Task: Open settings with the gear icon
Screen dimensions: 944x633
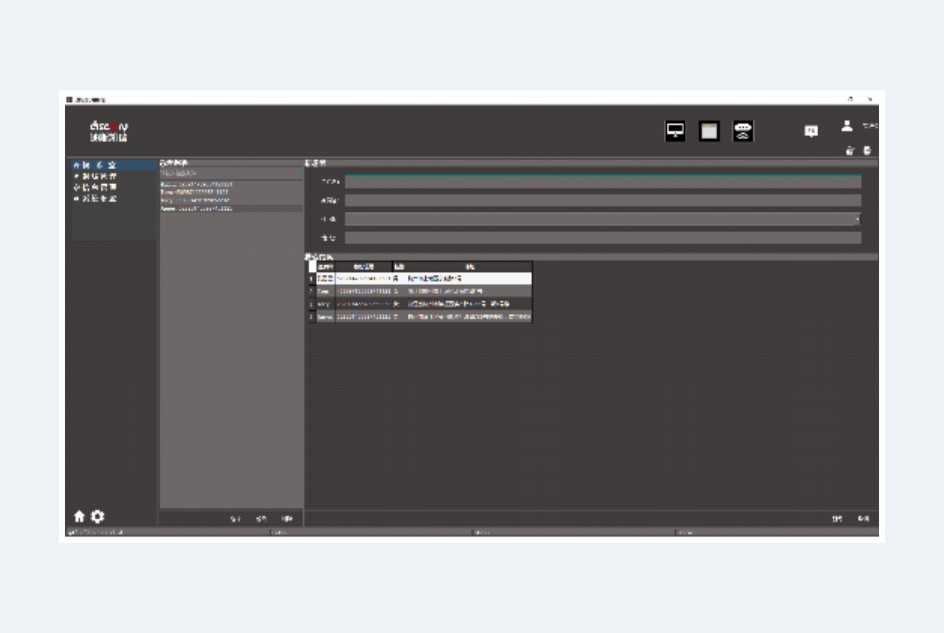Action: pos(97,517)
